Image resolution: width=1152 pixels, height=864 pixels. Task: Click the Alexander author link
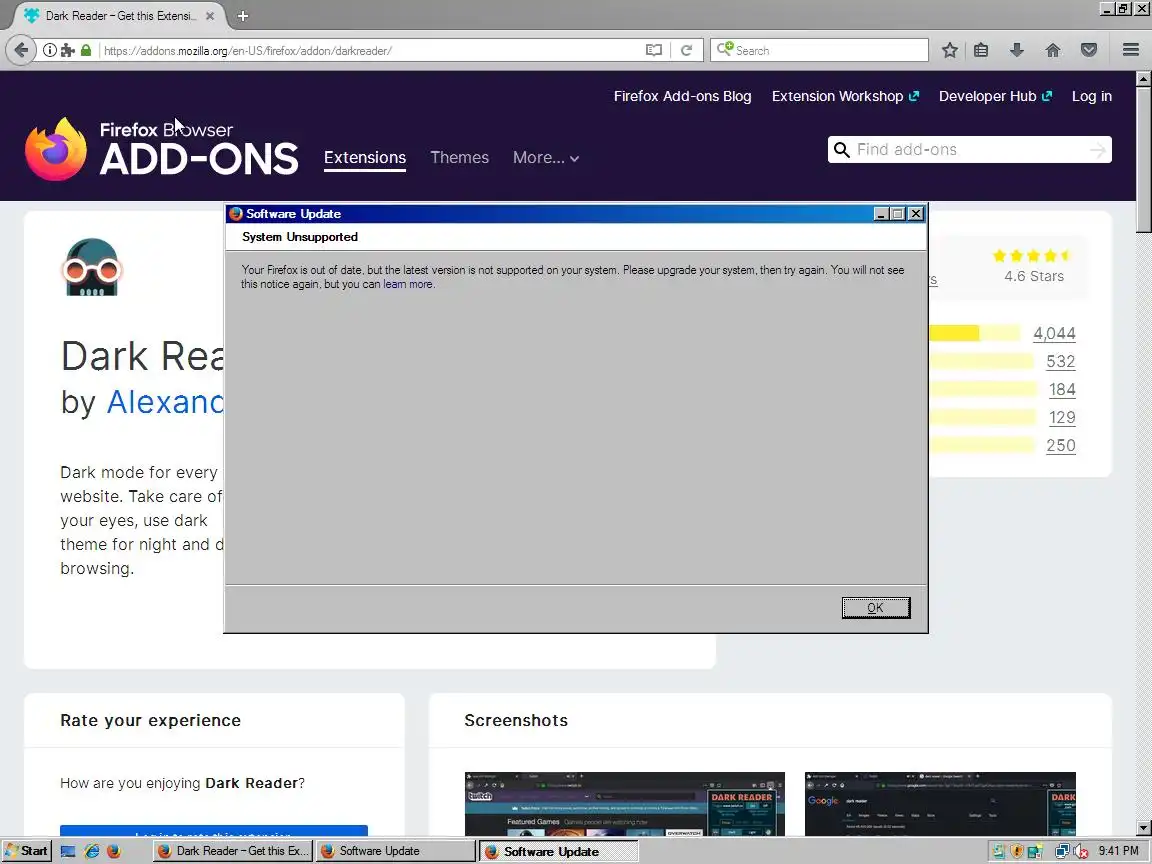tap(165, 402)
